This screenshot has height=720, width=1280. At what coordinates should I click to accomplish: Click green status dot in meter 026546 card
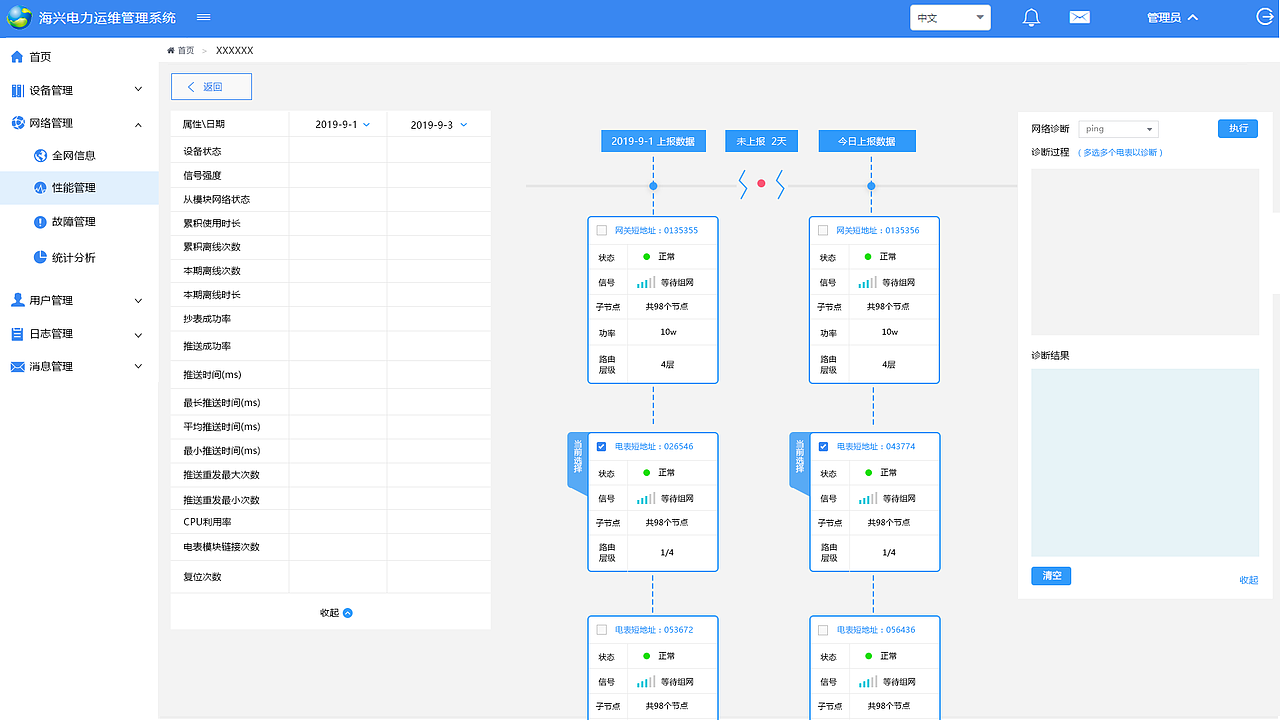647,472
